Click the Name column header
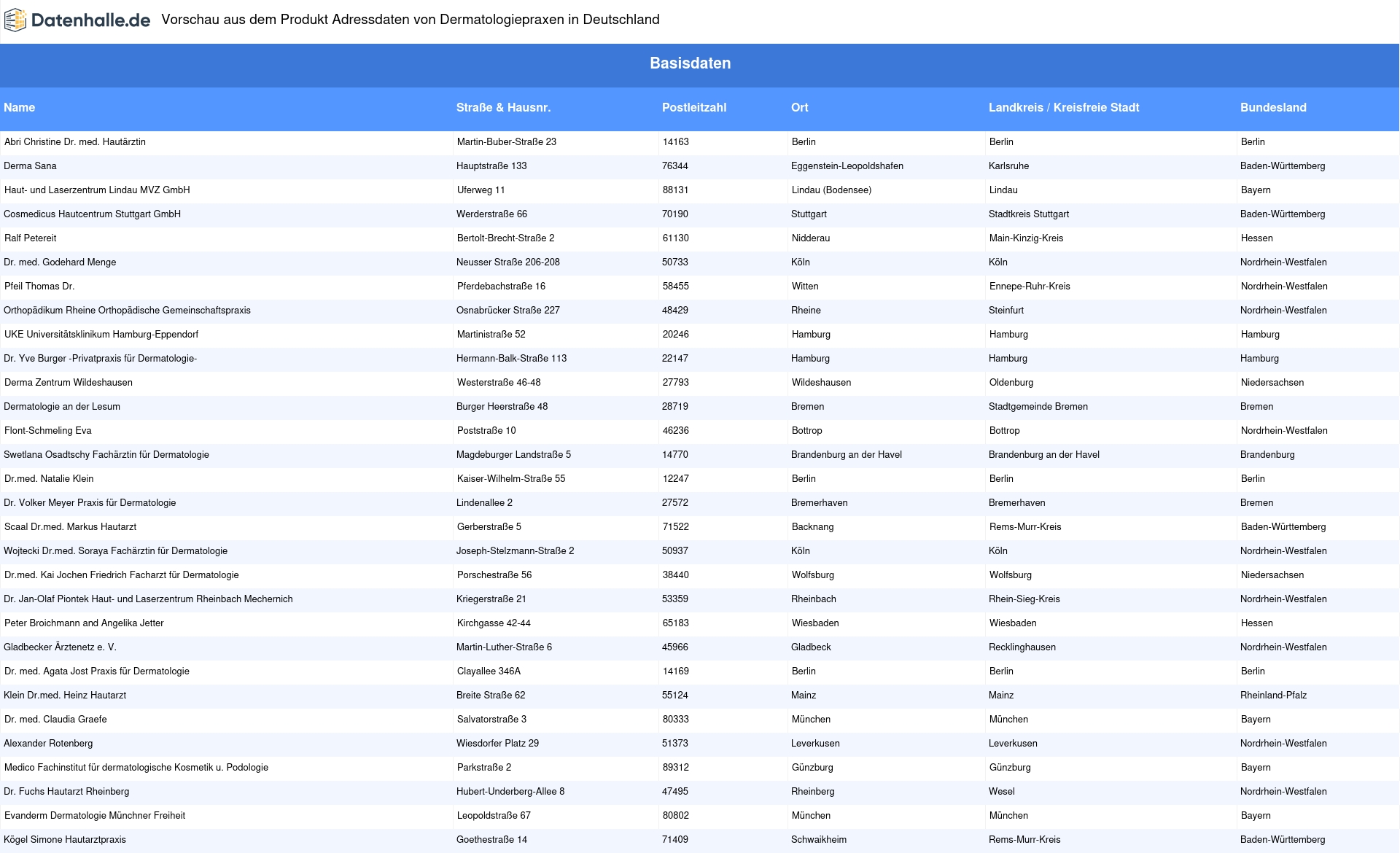Image resolution: width=1400 pixels, height=853 pixels. point(20,107)
